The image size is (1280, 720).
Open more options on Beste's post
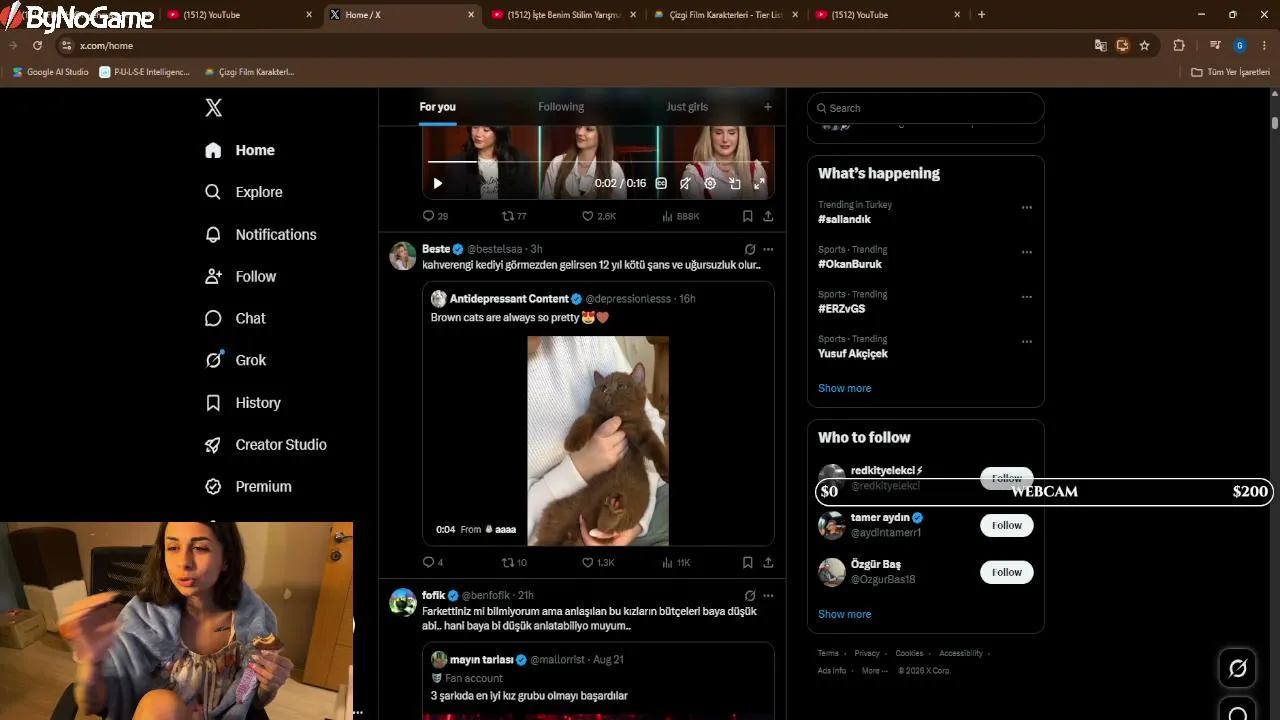coord(768,249)
